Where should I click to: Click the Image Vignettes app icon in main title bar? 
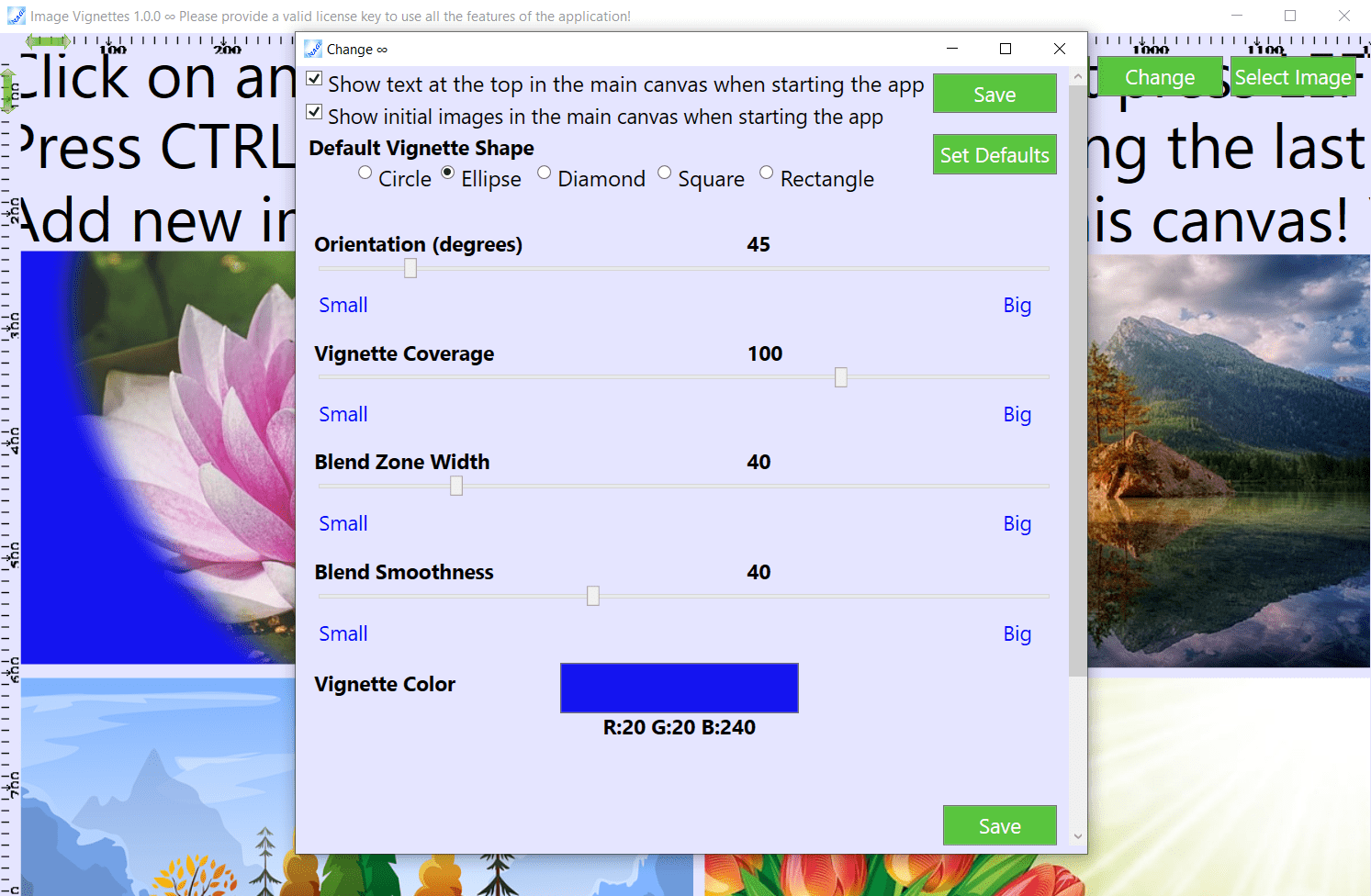pyautogui.click(x=17, y=16)
